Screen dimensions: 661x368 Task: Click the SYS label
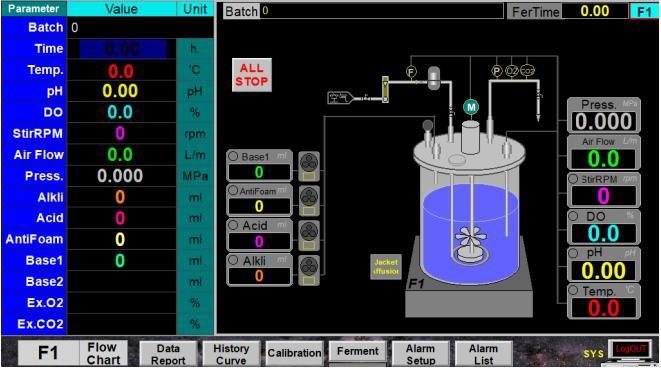[x=594, y=354]
